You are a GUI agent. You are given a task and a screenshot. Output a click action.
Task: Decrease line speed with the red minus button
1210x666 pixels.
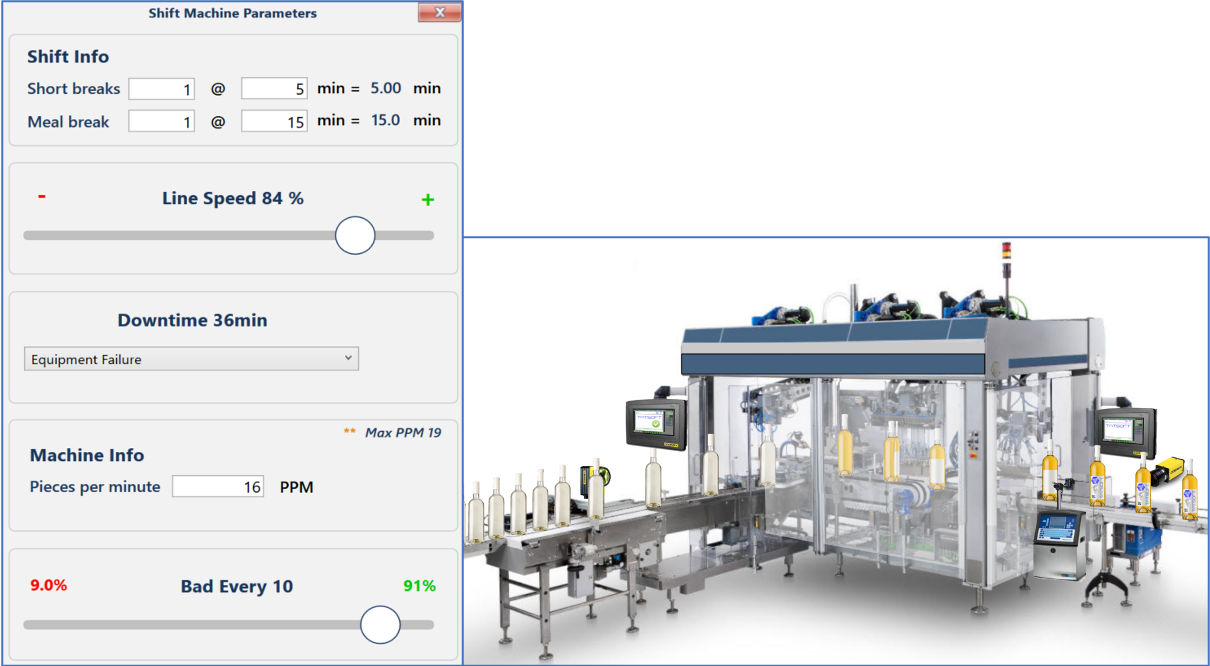click(41, 196)
